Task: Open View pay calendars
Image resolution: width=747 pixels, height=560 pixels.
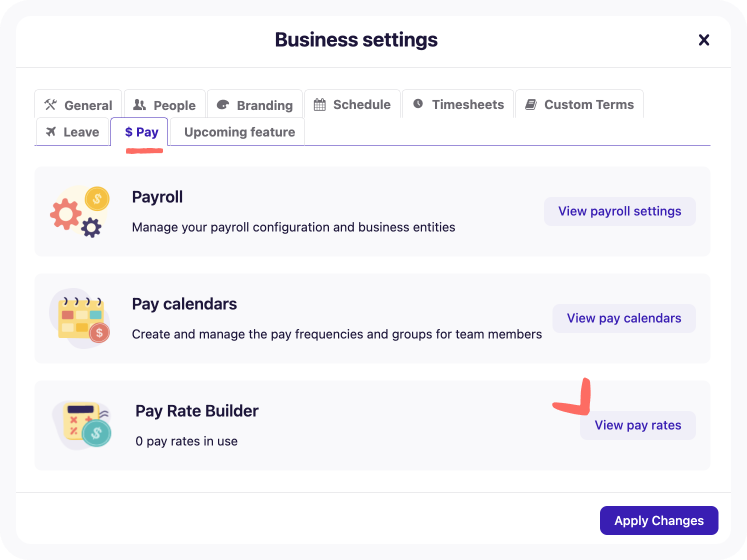Action: pos(624,318)
